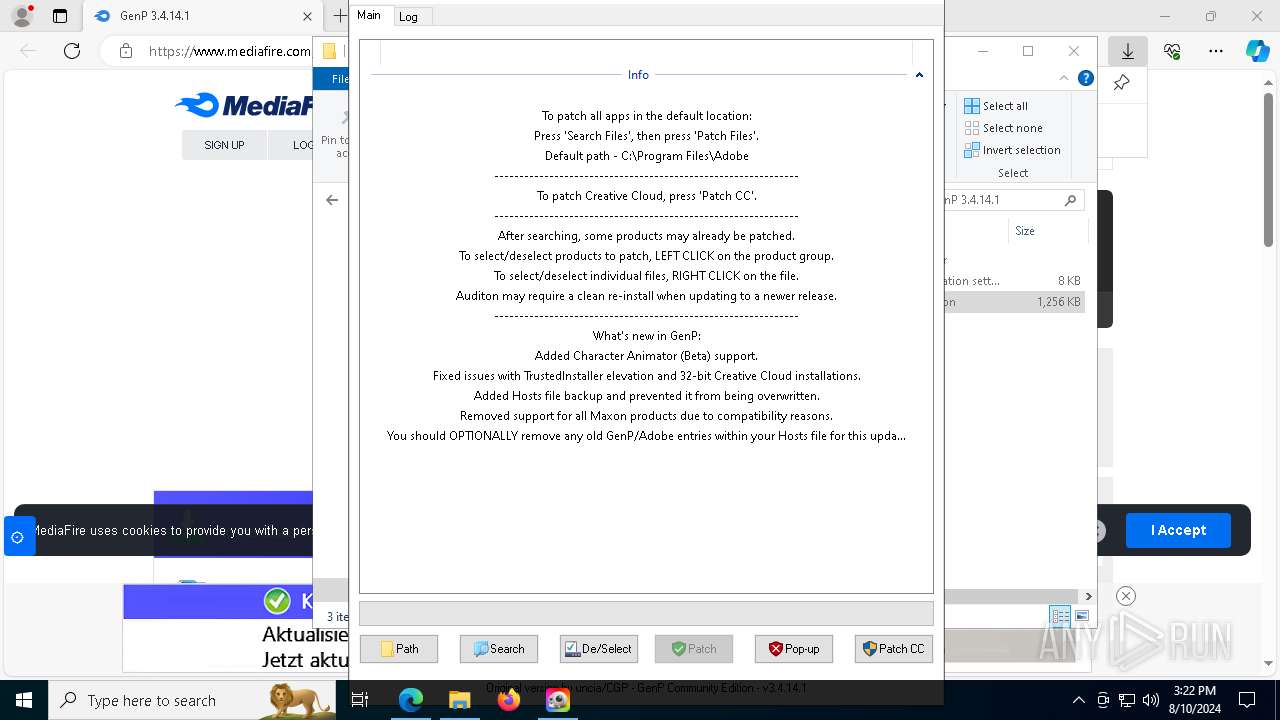This screenshot has width=1280, height=720.
Task: Click the Path button
Action: pos(399,649)
